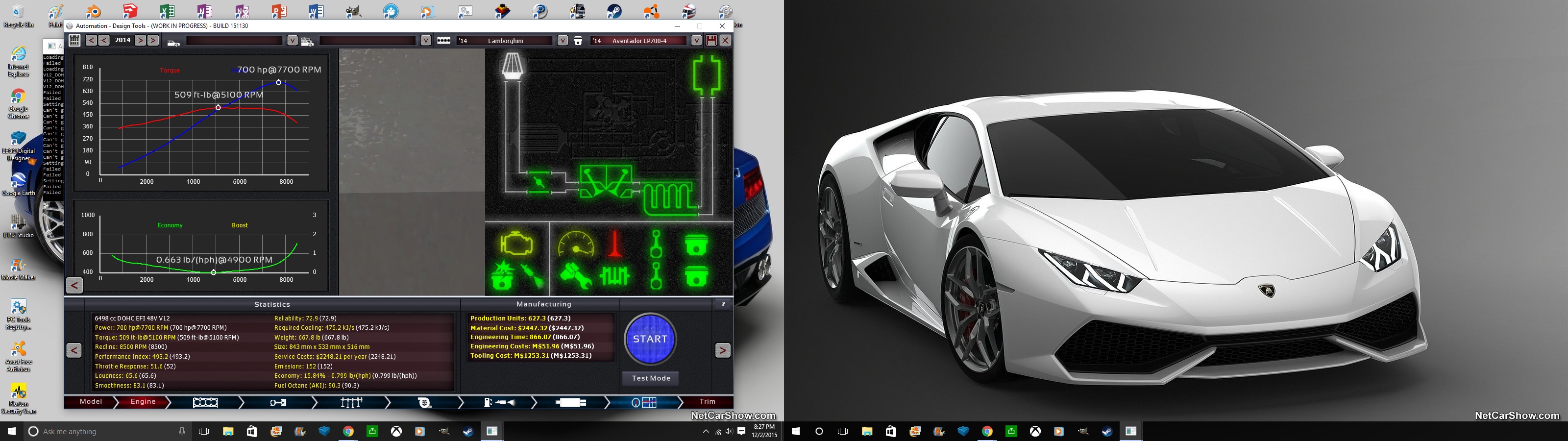
Task: Increase year with first right arrow
Action: point(140,40)
